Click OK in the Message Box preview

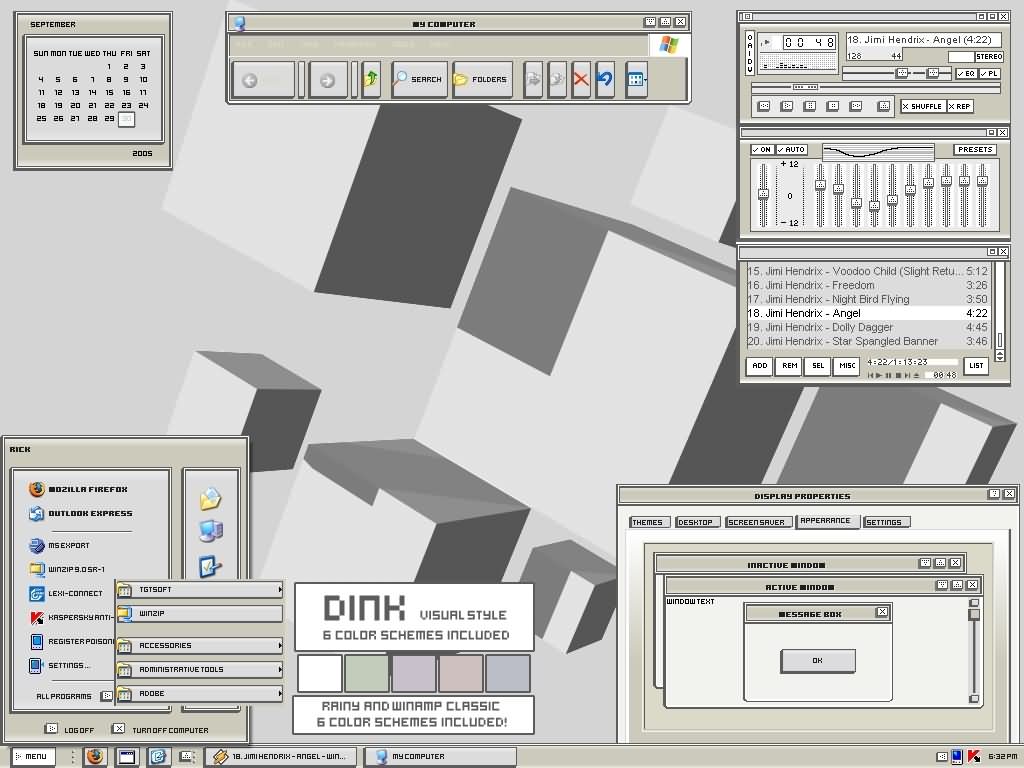pos(818,660)
